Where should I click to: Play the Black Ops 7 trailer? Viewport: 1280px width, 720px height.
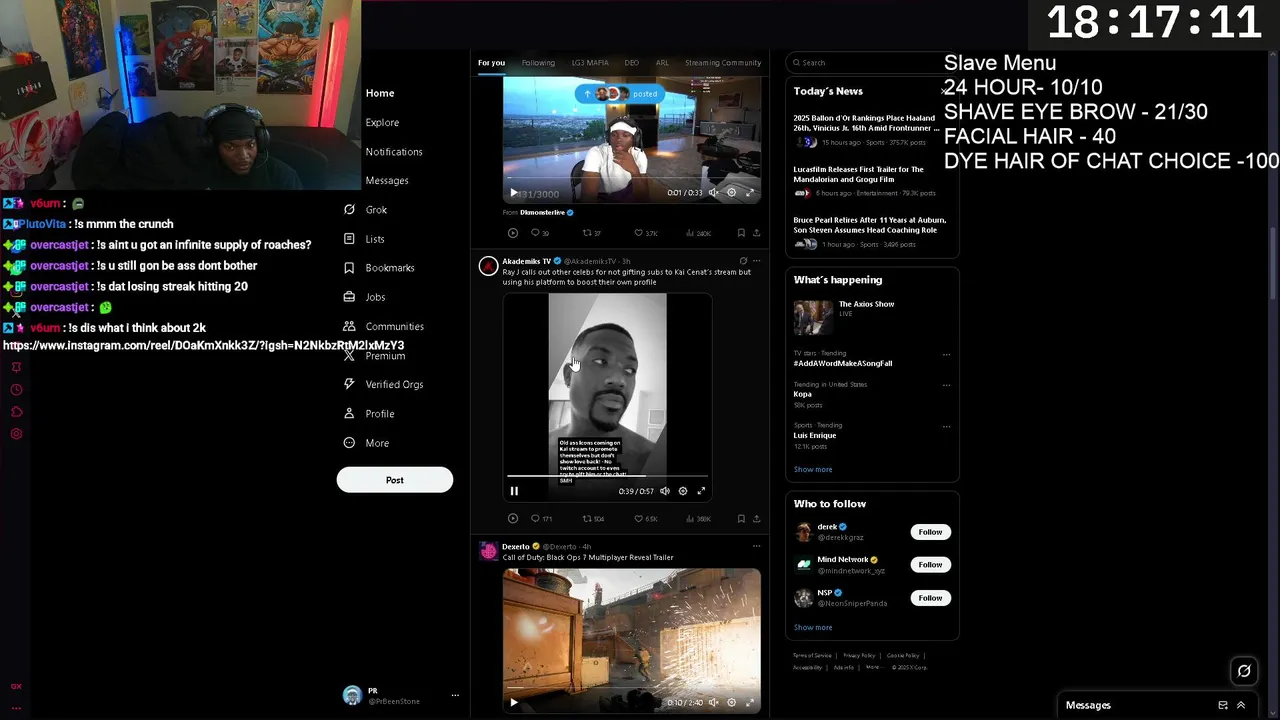[514, 702]
